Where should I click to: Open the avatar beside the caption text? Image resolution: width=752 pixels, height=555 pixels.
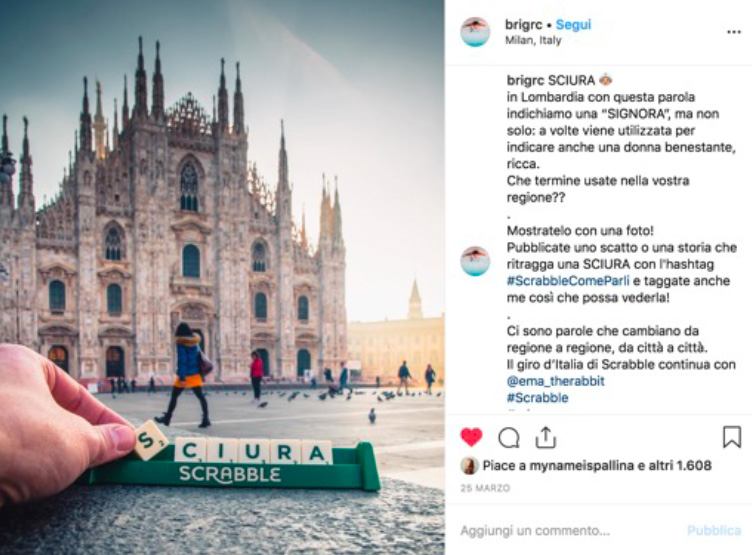pyautogui.click(x=475, y=261)
